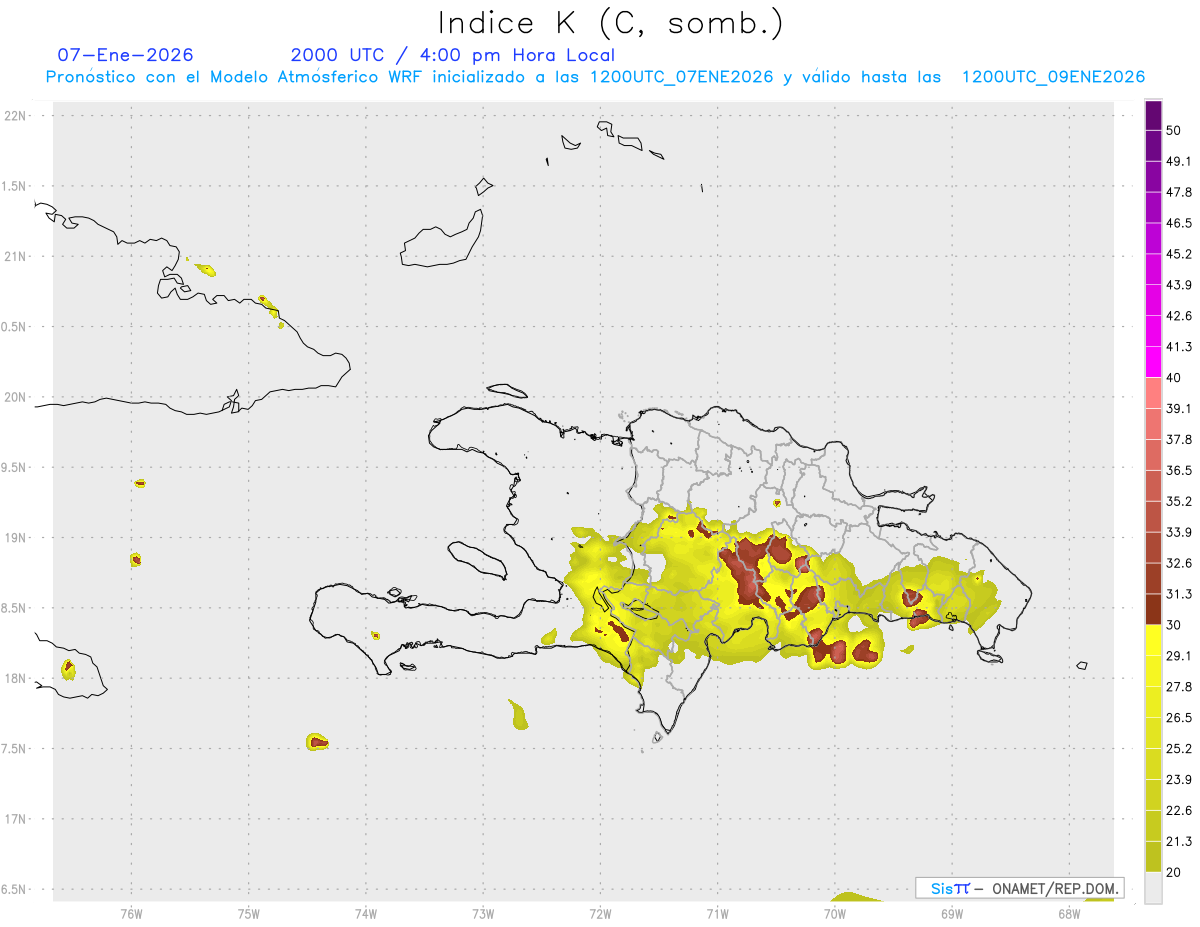The width and height of the screenshot is (1200, 927).
Task: Click the 'SisTT – ONAMET/REP.DOM.' label
Action: click(x=1020, y=888)
